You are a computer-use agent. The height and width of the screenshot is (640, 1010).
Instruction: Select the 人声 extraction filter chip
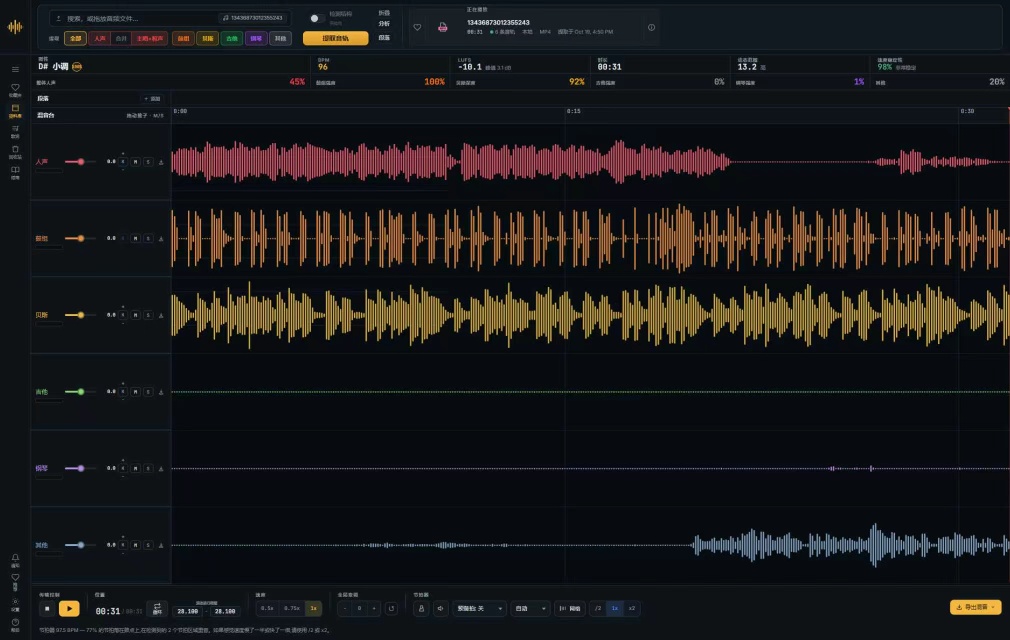point(99,39)
